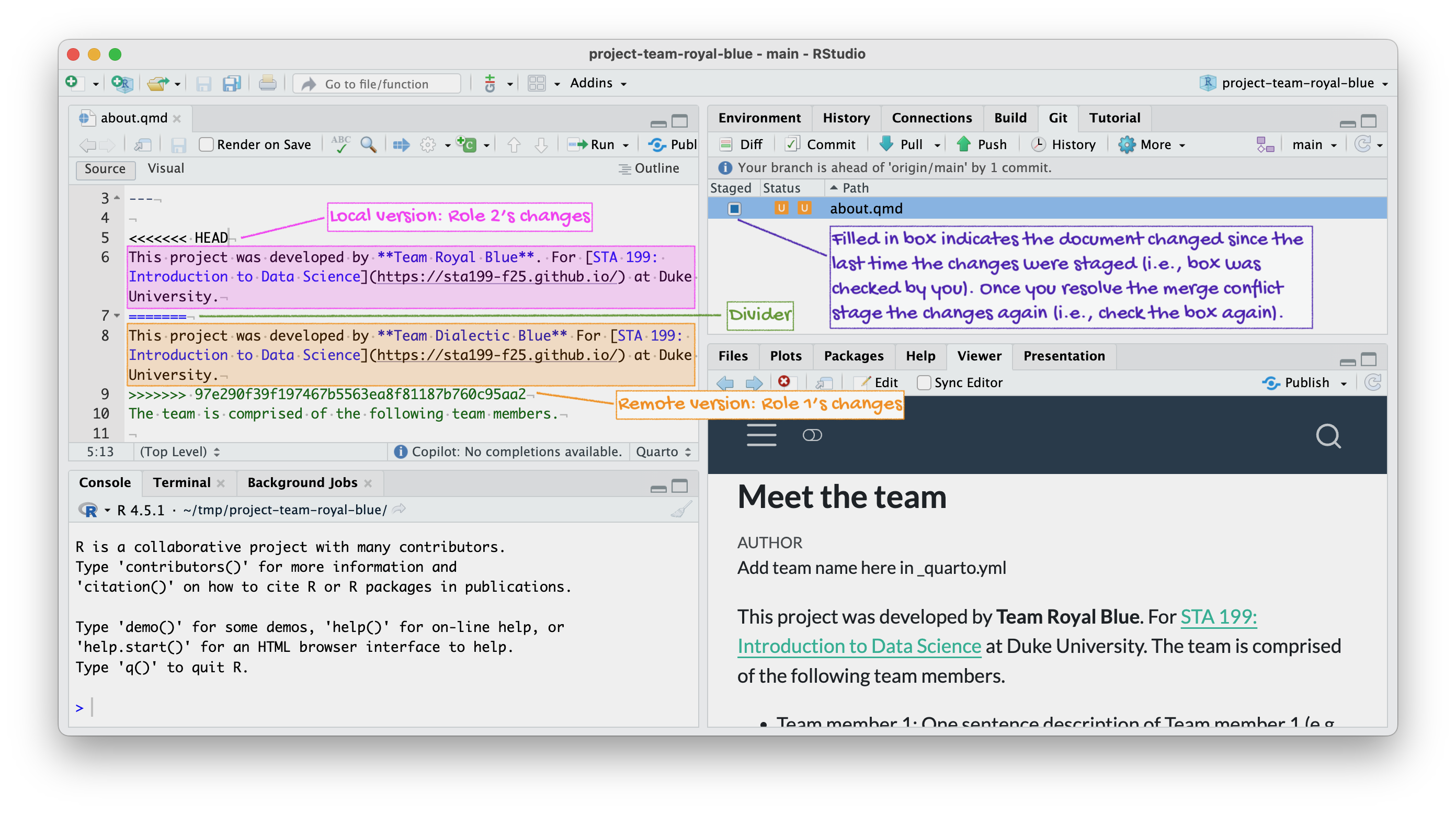Click the Visual editor mode button
Screen dimensions: 1456x813
click(x=166, y=168)
